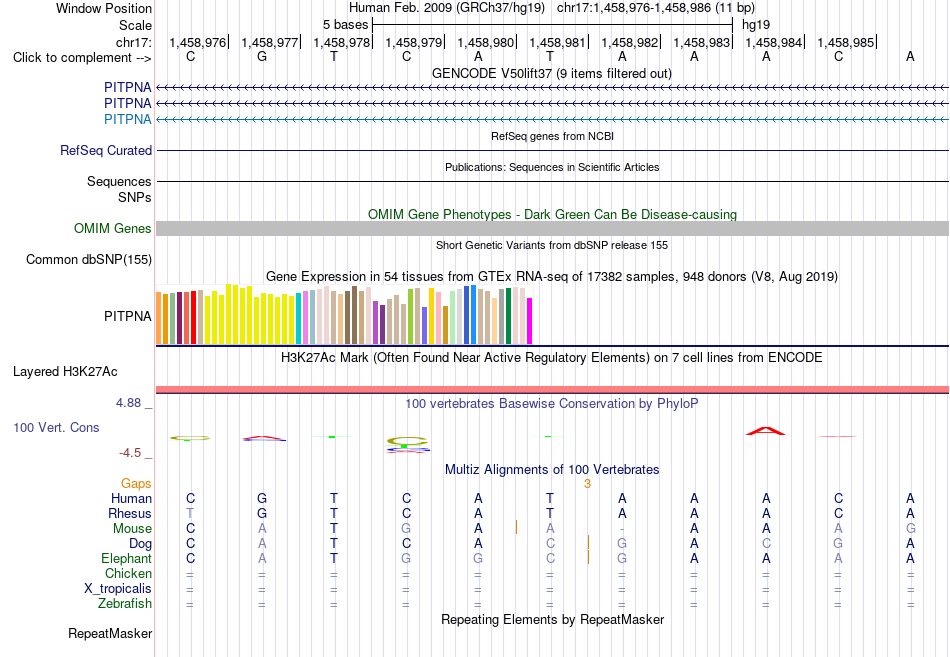The width and height of the screenshot is (950, 657).
Task: Click the 'hg19' label by the scale bar
Action: [756, 25]
